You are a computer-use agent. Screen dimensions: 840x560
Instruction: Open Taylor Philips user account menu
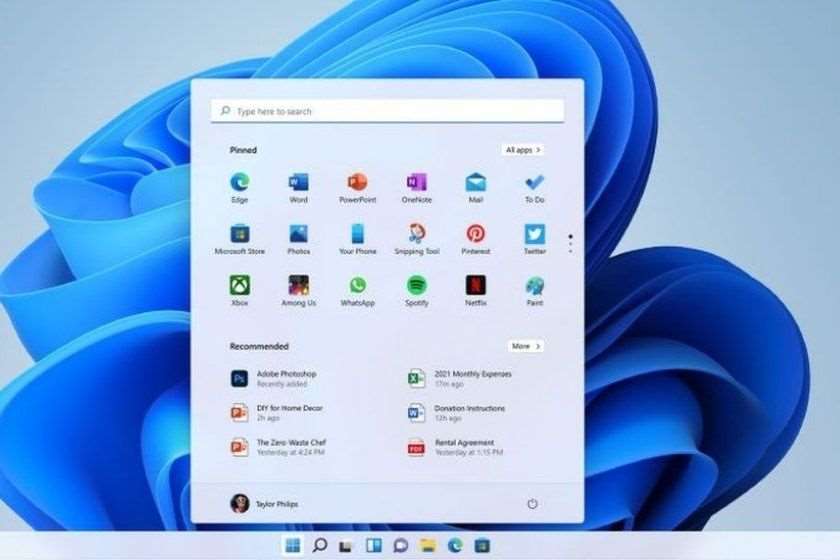click(264, 504)
